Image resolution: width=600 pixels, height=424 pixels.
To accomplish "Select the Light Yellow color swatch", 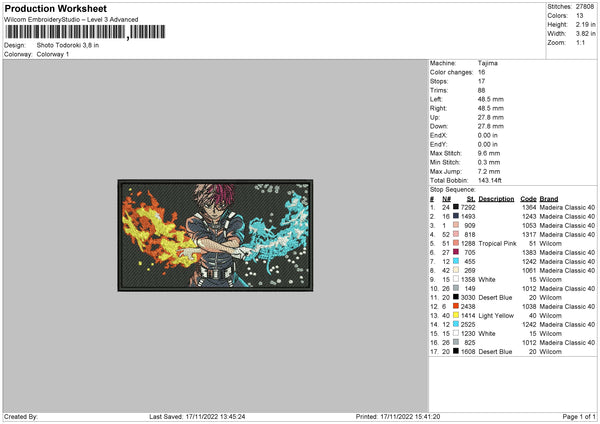I will coord(456,315).
